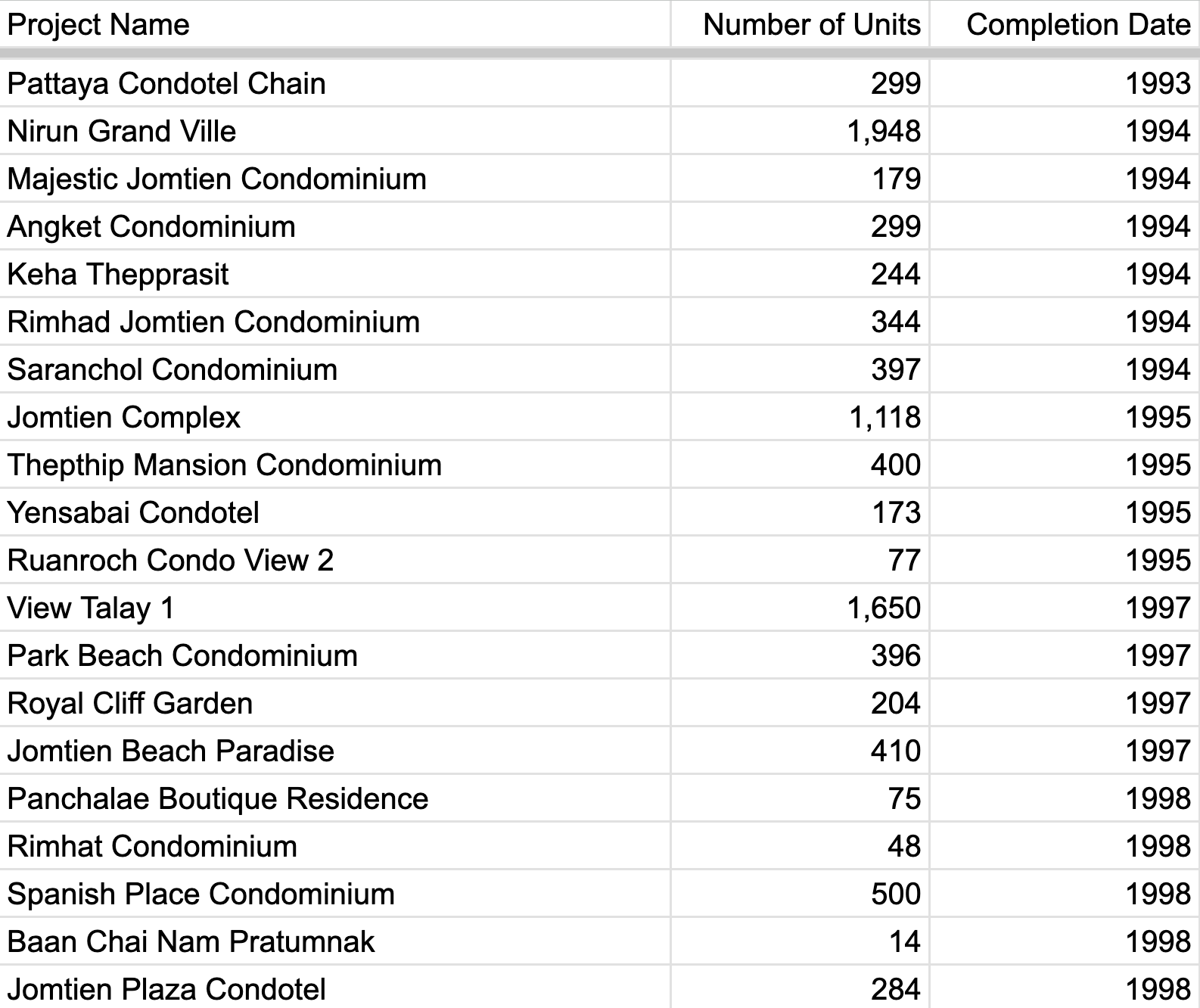The height and width of the screenshot is (1008, 1200).
Task: Select the Completion Date header cell
Action: pyautogui.click(x=1065, y=24)
